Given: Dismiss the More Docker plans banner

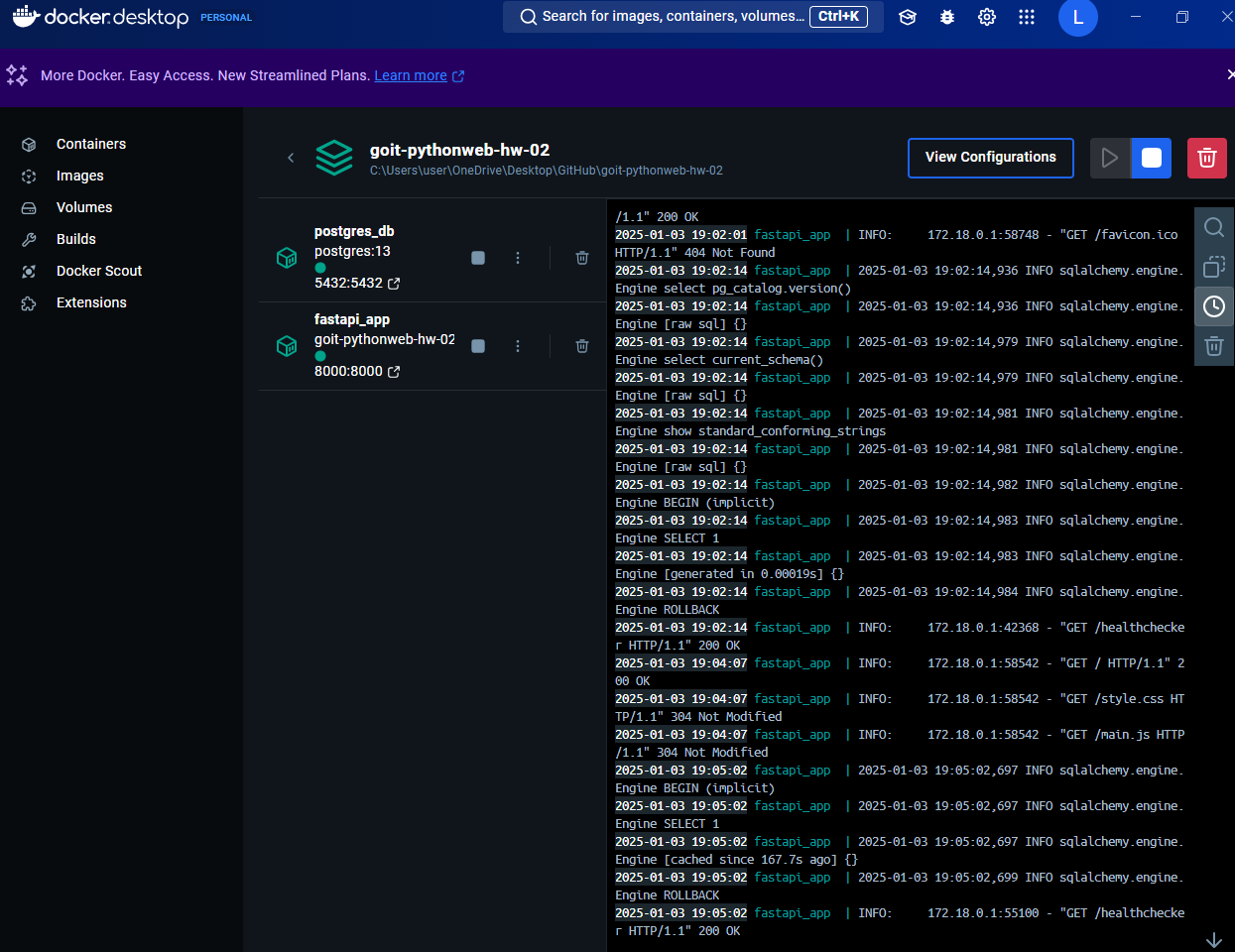Looking at the screenshot, I should 1230,74.
